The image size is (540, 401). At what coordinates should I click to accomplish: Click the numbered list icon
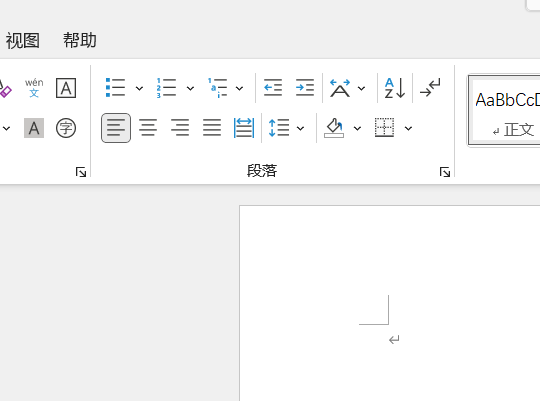[x=166, y=88]
